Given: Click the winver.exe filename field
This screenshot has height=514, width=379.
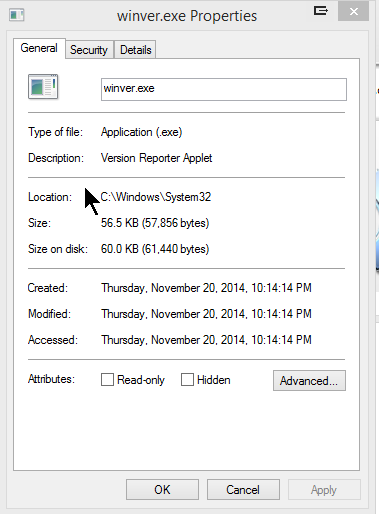Looking at the screenshot, I should pos(224,89).
